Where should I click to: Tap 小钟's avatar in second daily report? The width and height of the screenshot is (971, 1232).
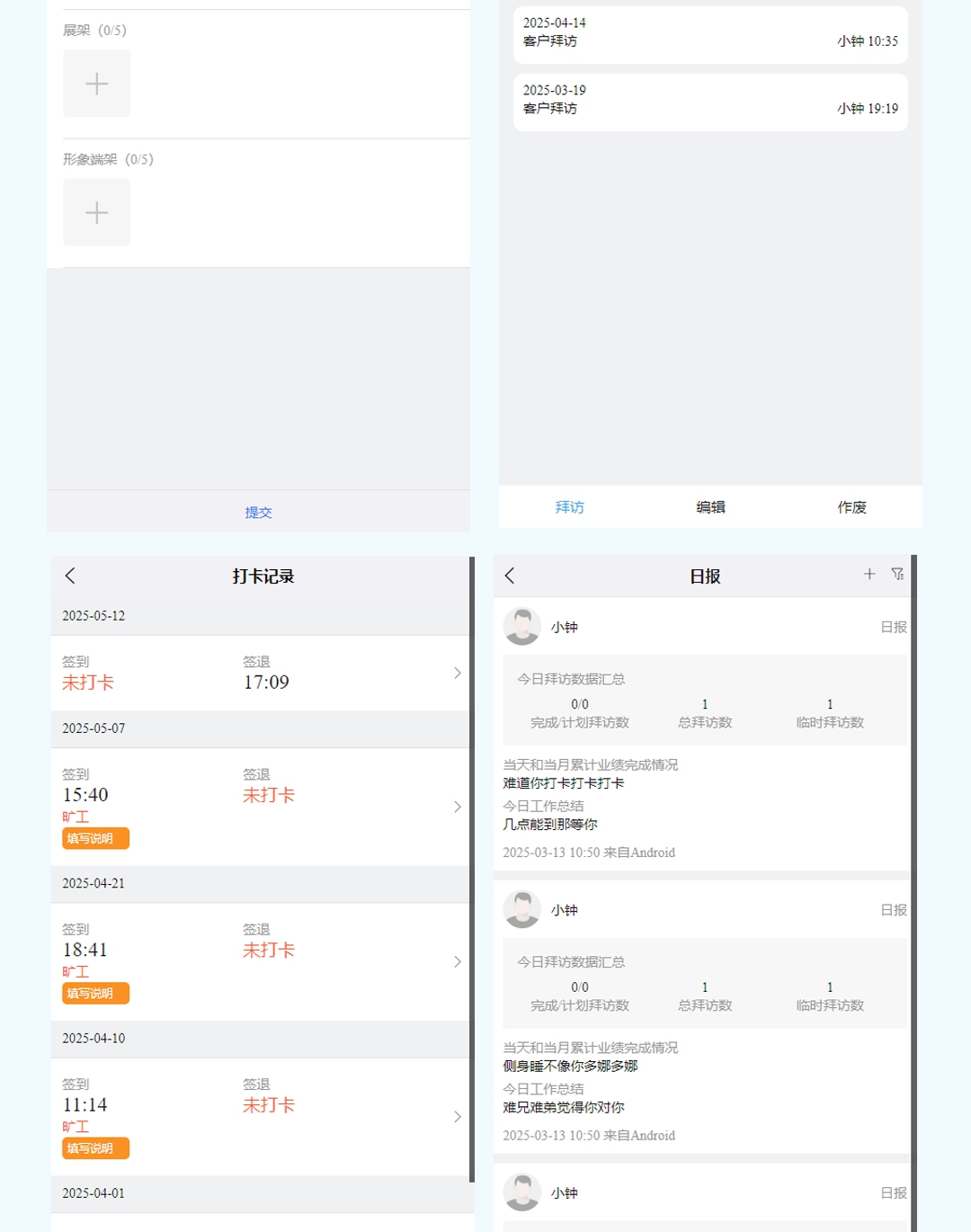(521, 909)
